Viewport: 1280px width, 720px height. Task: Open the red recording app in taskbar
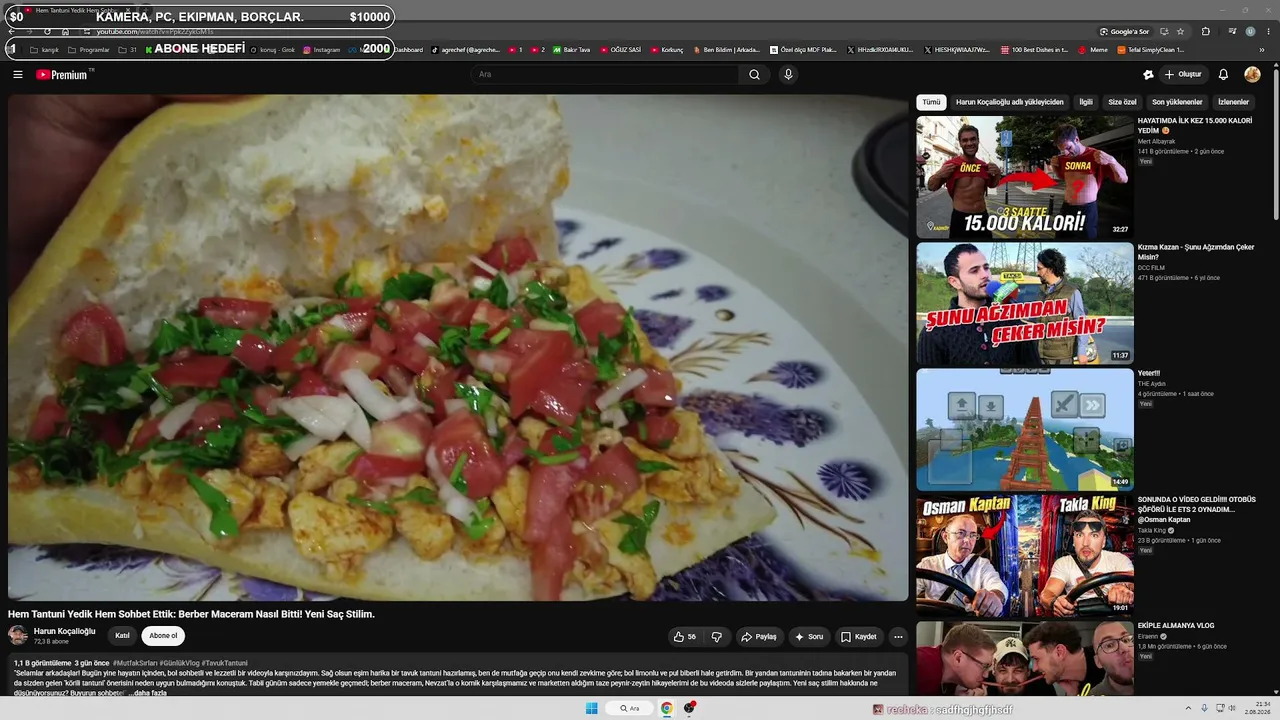click(x=690, y=708)
